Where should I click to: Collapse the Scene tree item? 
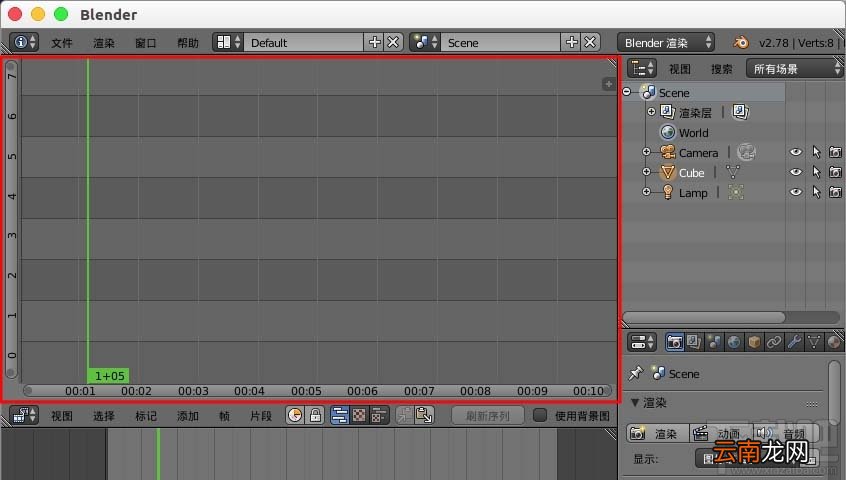(x=627, y=92)
